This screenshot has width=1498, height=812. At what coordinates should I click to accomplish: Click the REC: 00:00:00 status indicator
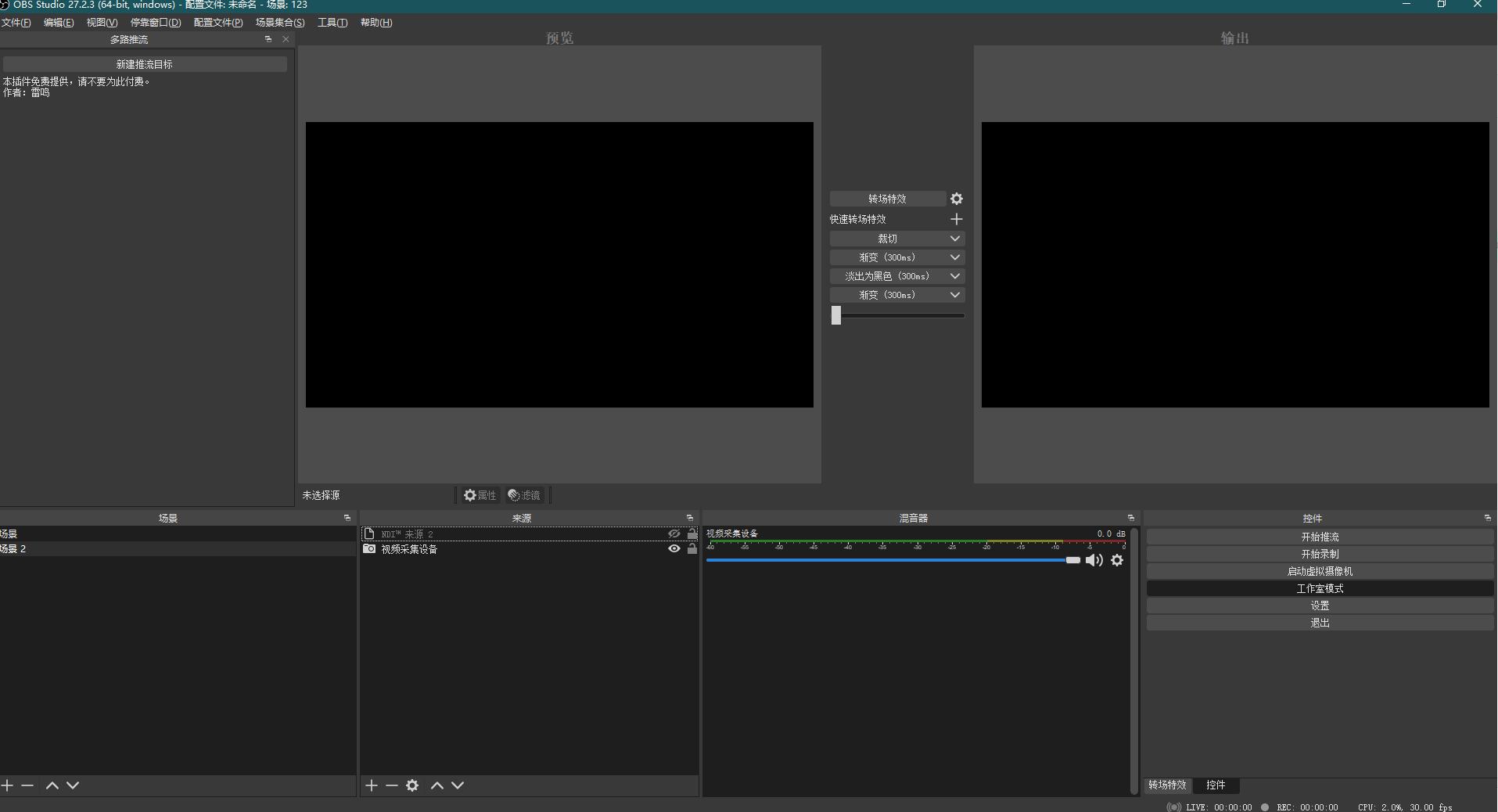pyautogui.click(x=1300, y=807)
